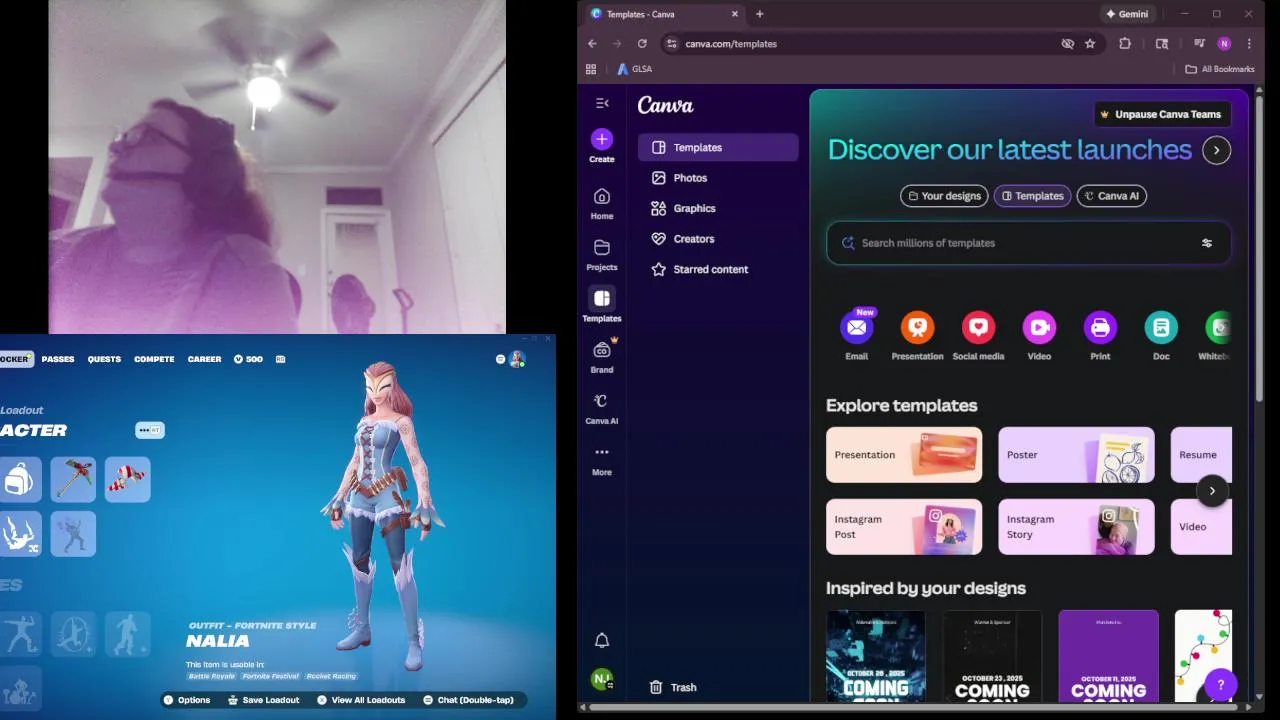The image size is (1280, 720).
Task: Select Canva AI filter chip
Action: click(x=1111, y=196)
